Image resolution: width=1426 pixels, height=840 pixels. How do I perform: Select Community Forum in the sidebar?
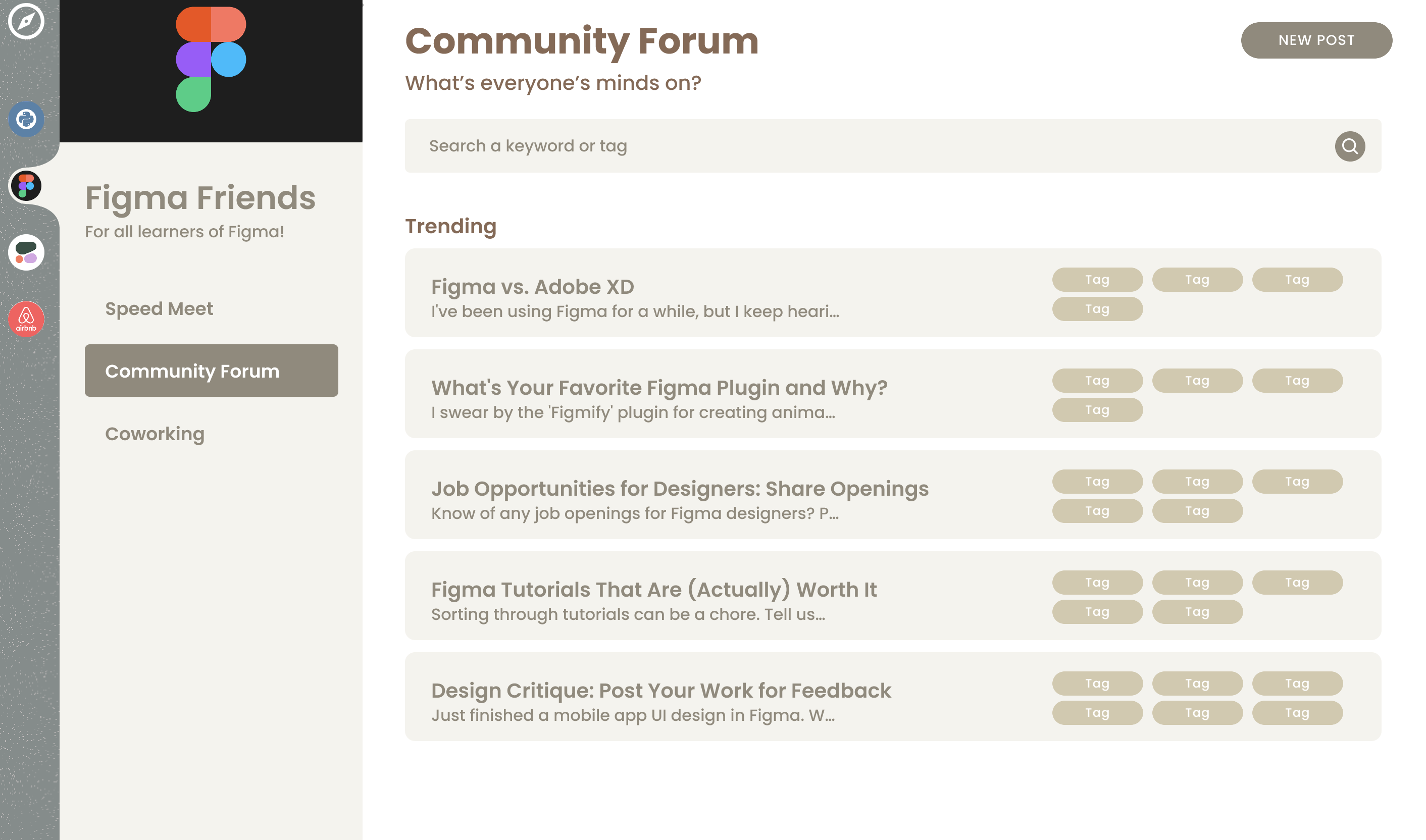pyautogui.click(x=211, y=371)
